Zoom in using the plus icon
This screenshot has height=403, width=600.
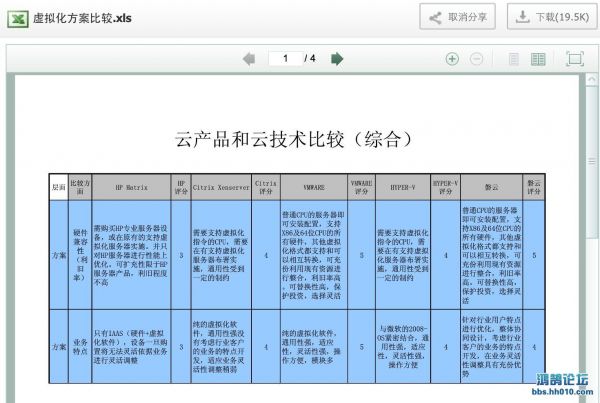coord(452,59)
